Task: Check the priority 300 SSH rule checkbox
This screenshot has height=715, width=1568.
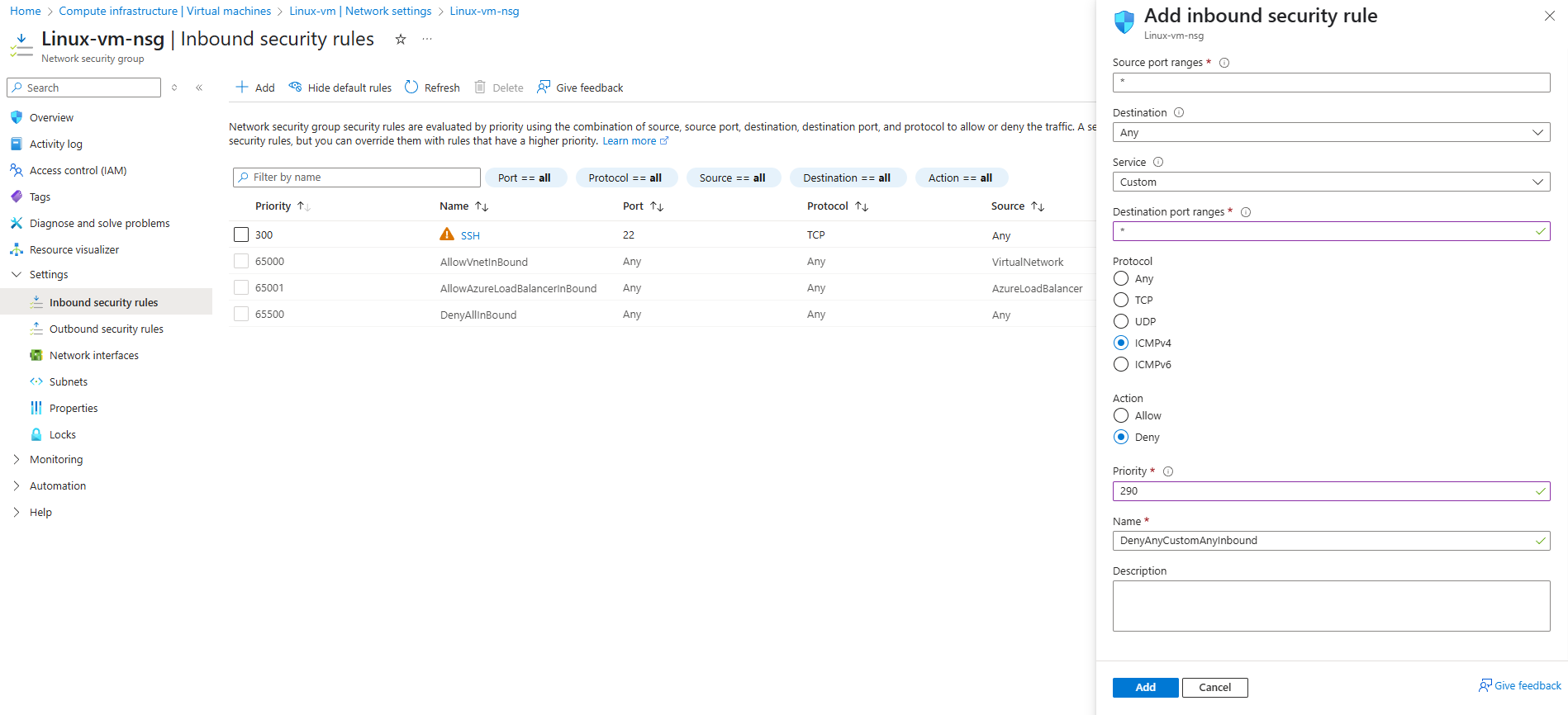Action: coord(241,234)
